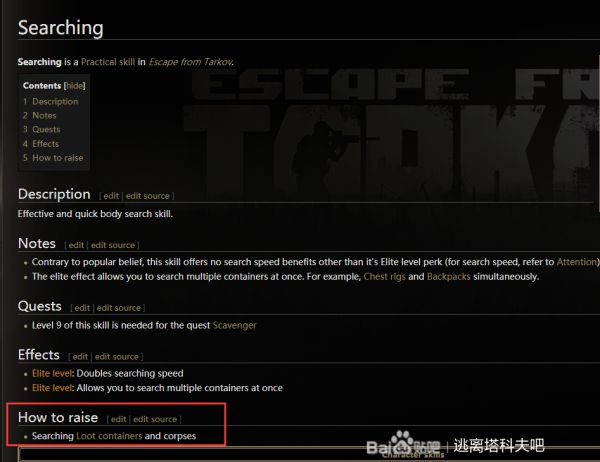Click edit source next to Description heading

[148, 196]
